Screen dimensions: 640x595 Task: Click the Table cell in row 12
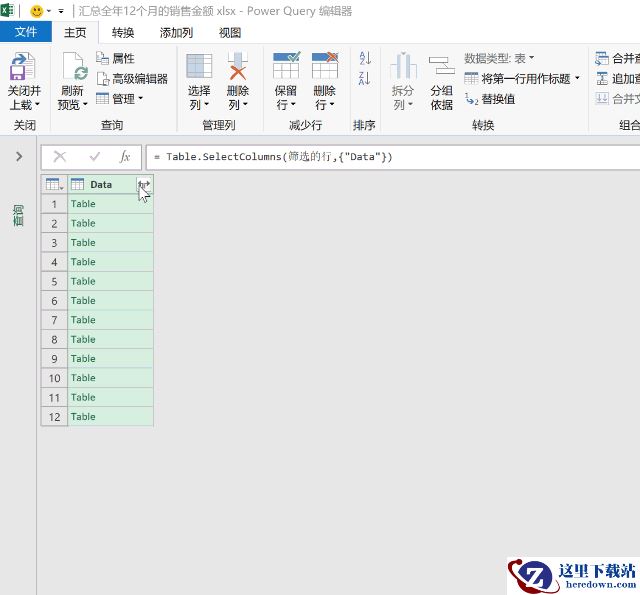click(x=111, y=417)
